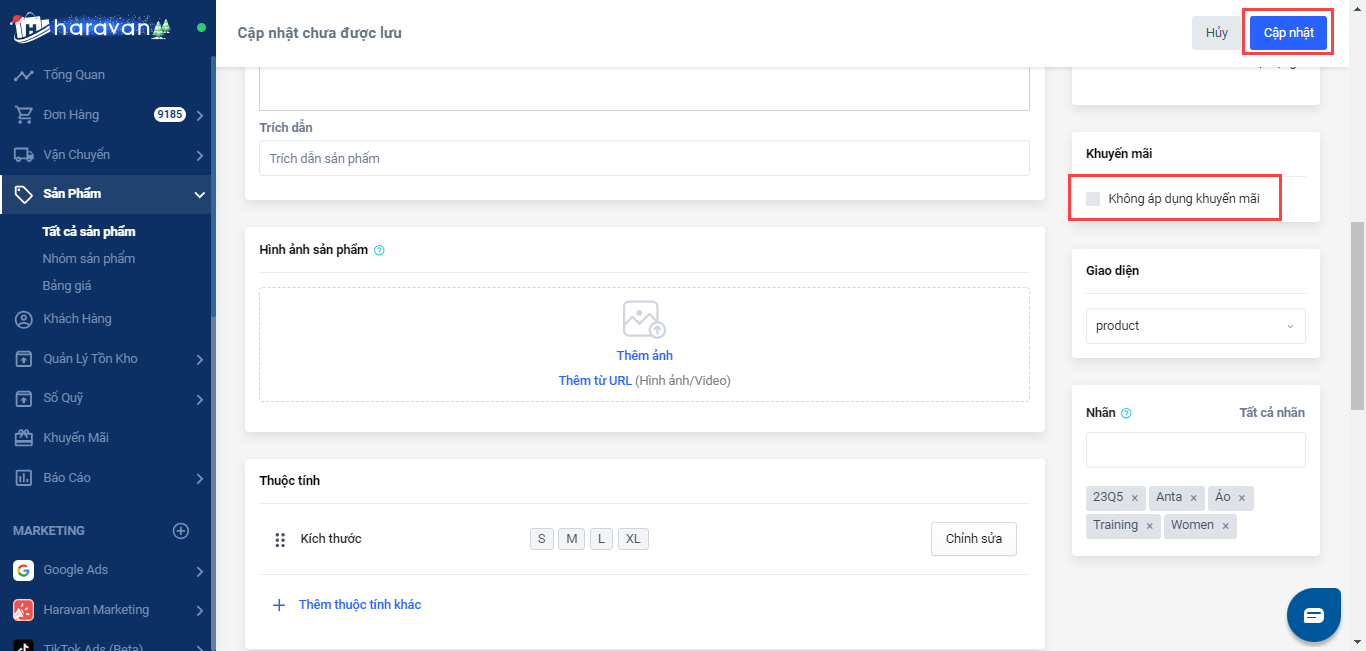Click the Sản Phẩm tag icon
1366x651 pixels.
[23, 194]
